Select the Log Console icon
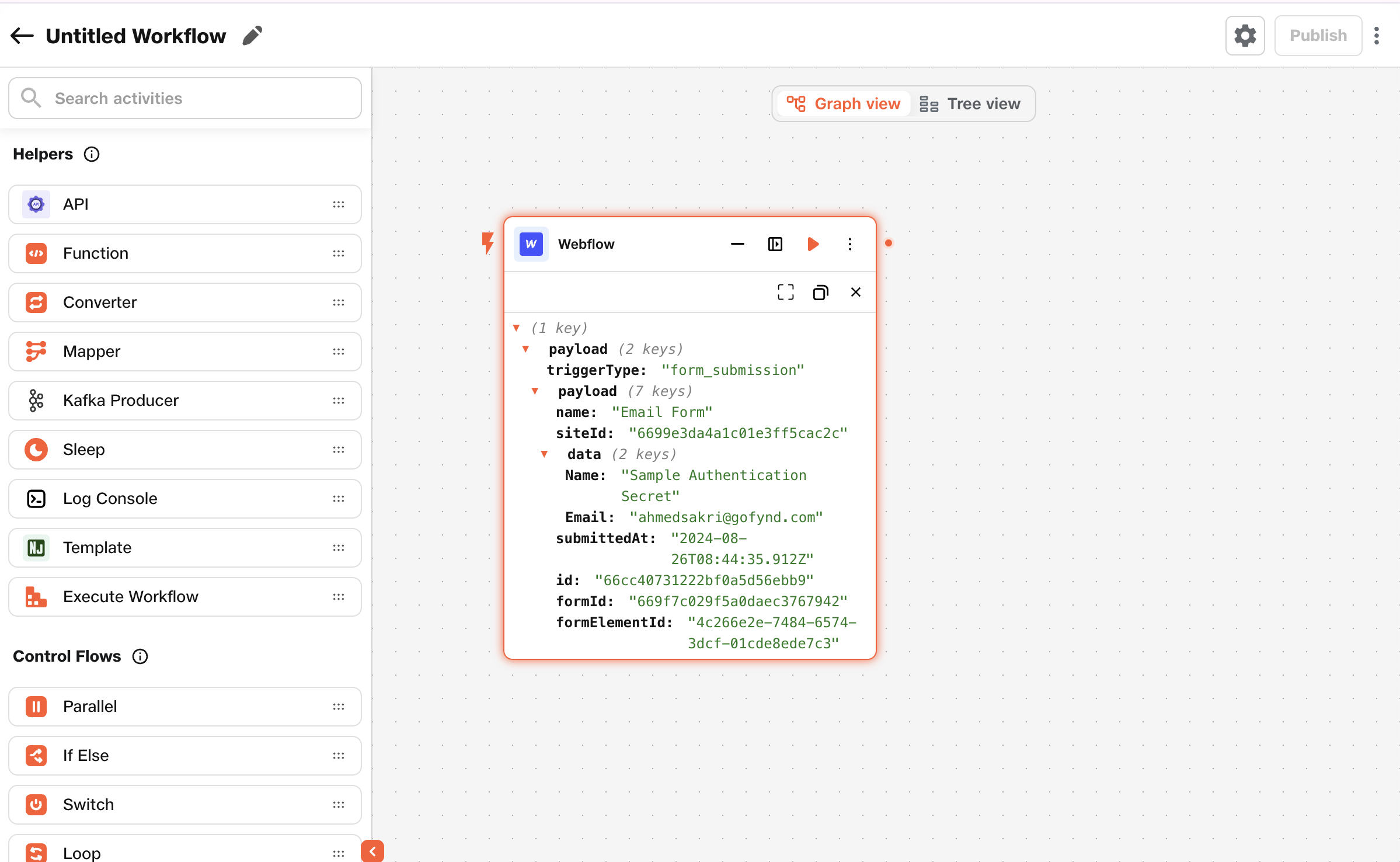Viewport: 1400px width, 862px height. (36, 499)
